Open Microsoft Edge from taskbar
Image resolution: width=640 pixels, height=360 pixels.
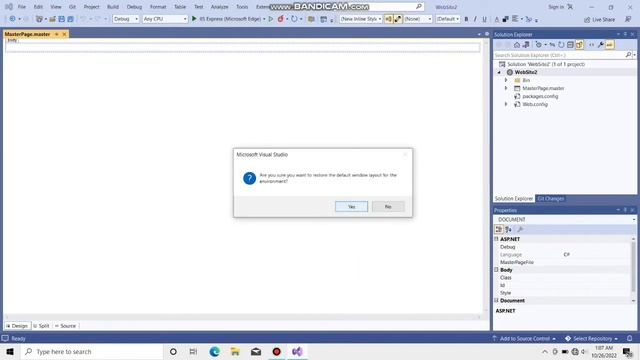pyautogui.click(x=214, y=351)
